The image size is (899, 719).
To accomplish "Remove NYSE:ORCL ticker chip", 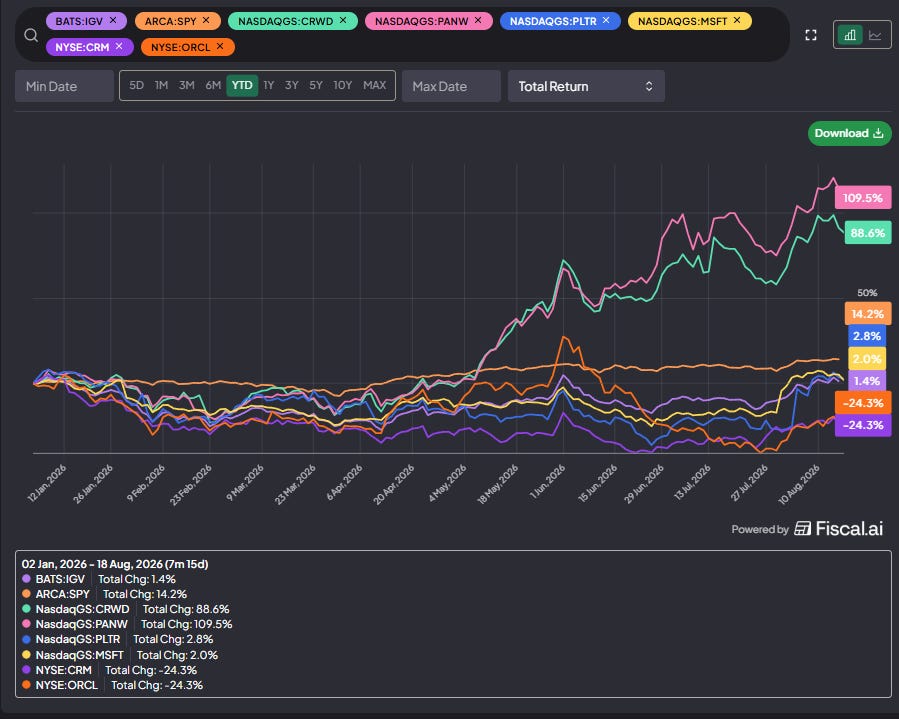I will click(x=220, y=46).
